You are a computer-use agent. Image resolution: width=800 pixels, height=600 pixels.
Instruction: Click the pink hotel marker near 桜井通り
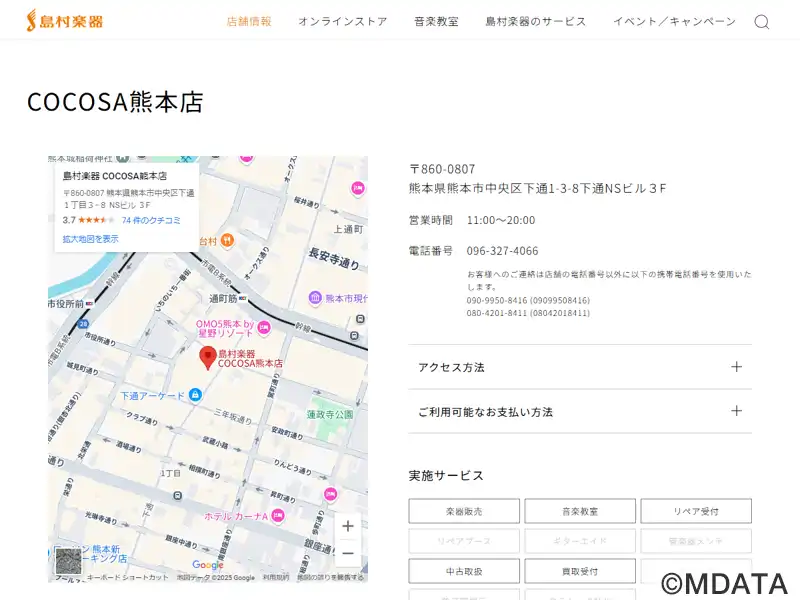[358, 188]
